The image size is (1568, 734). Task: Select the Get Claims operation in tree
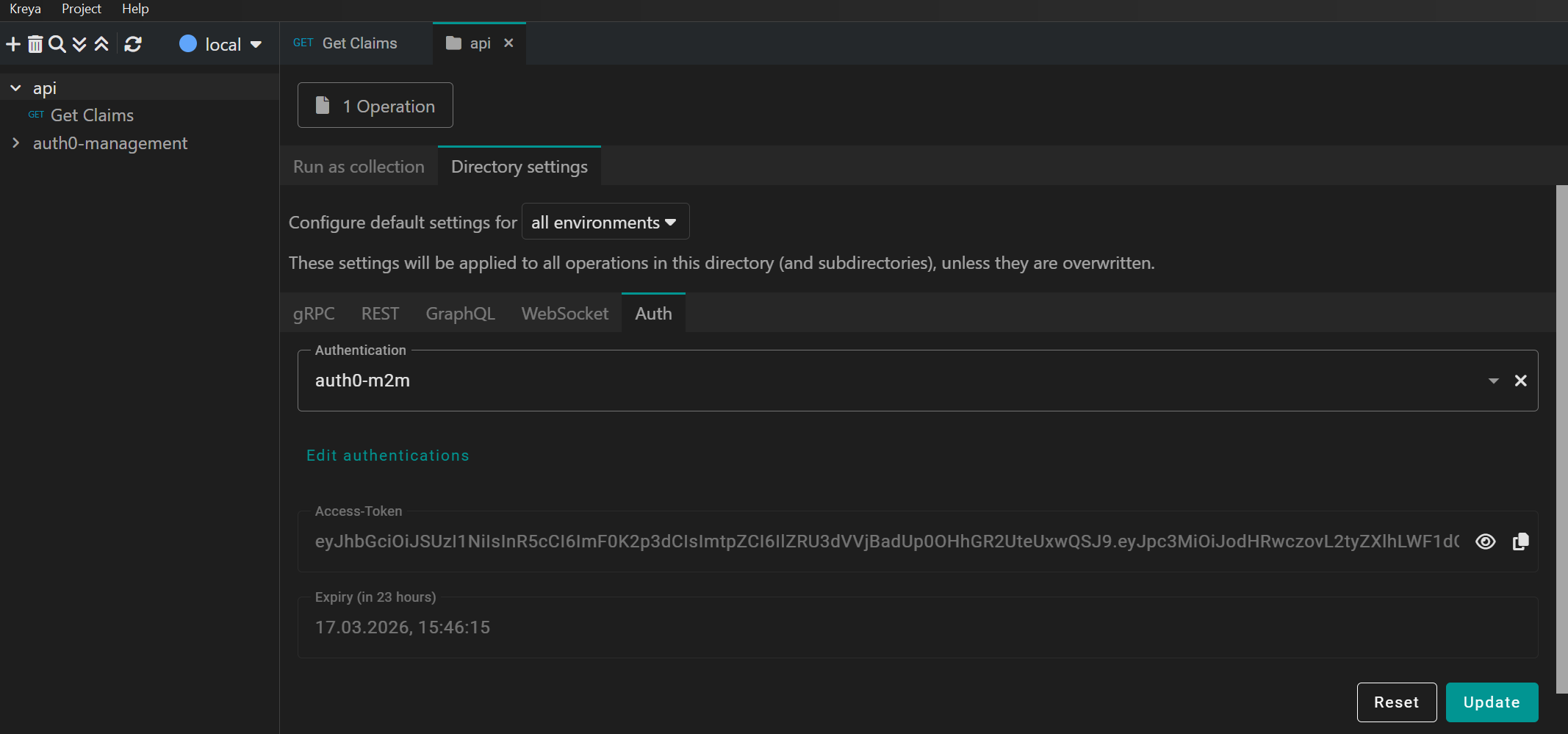92,115
